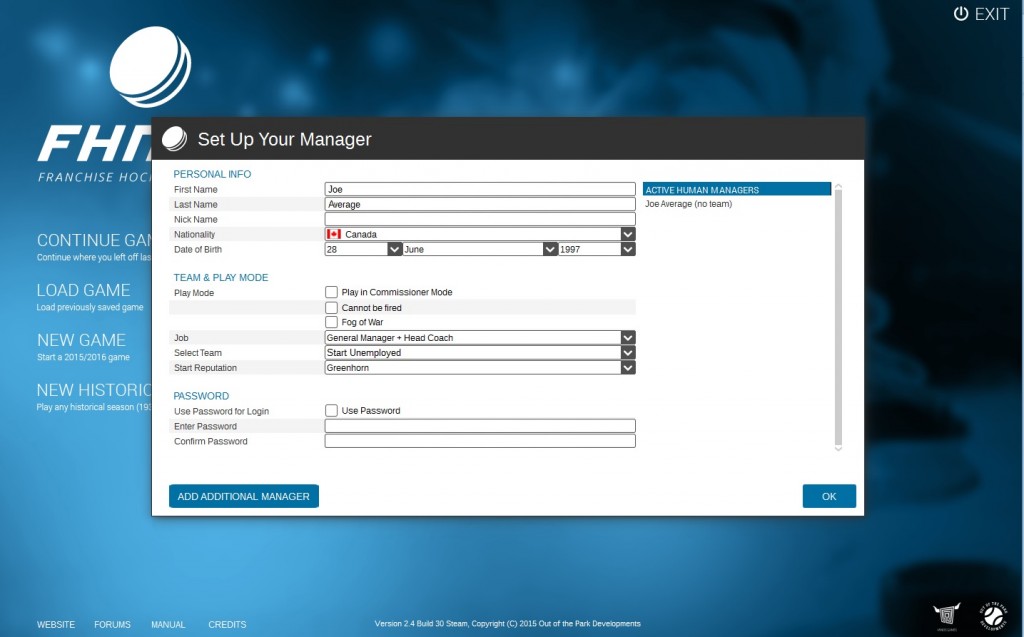Click the EXIT power icon
This screenshot has width=1024, height=637.
click(961, 14)
